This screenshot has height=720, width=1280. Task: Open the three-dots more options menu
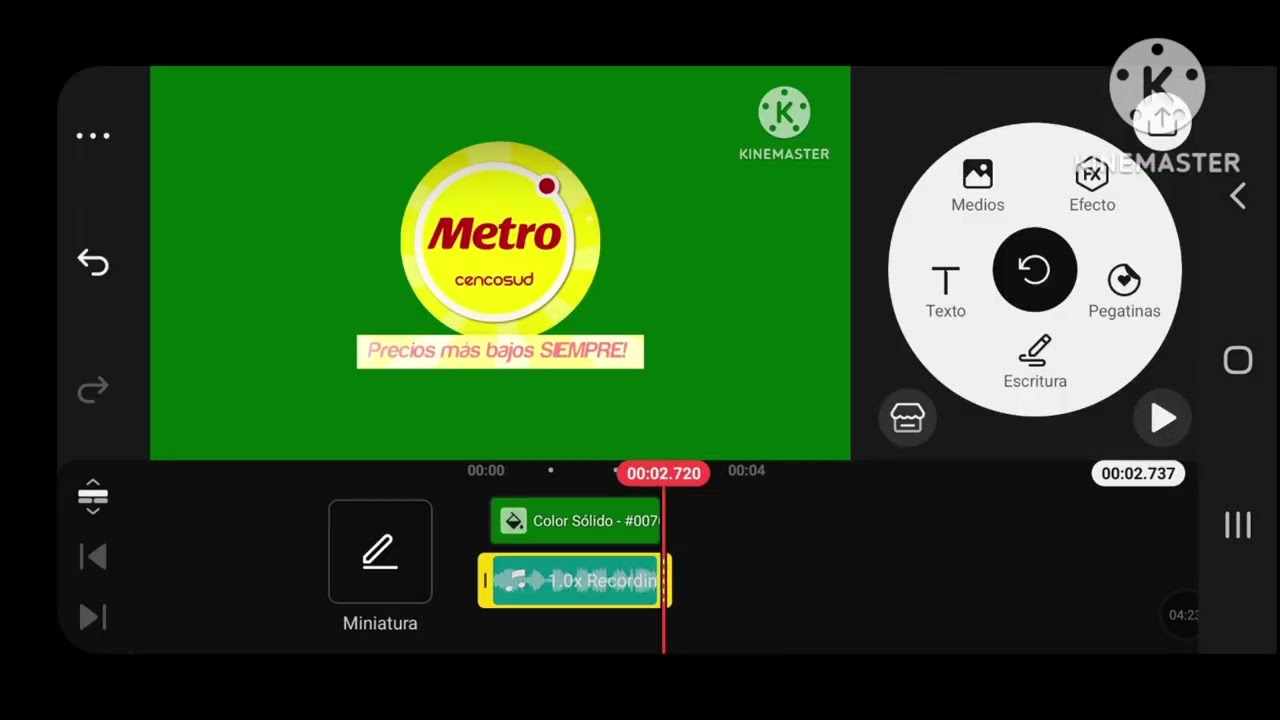point(93,136)
